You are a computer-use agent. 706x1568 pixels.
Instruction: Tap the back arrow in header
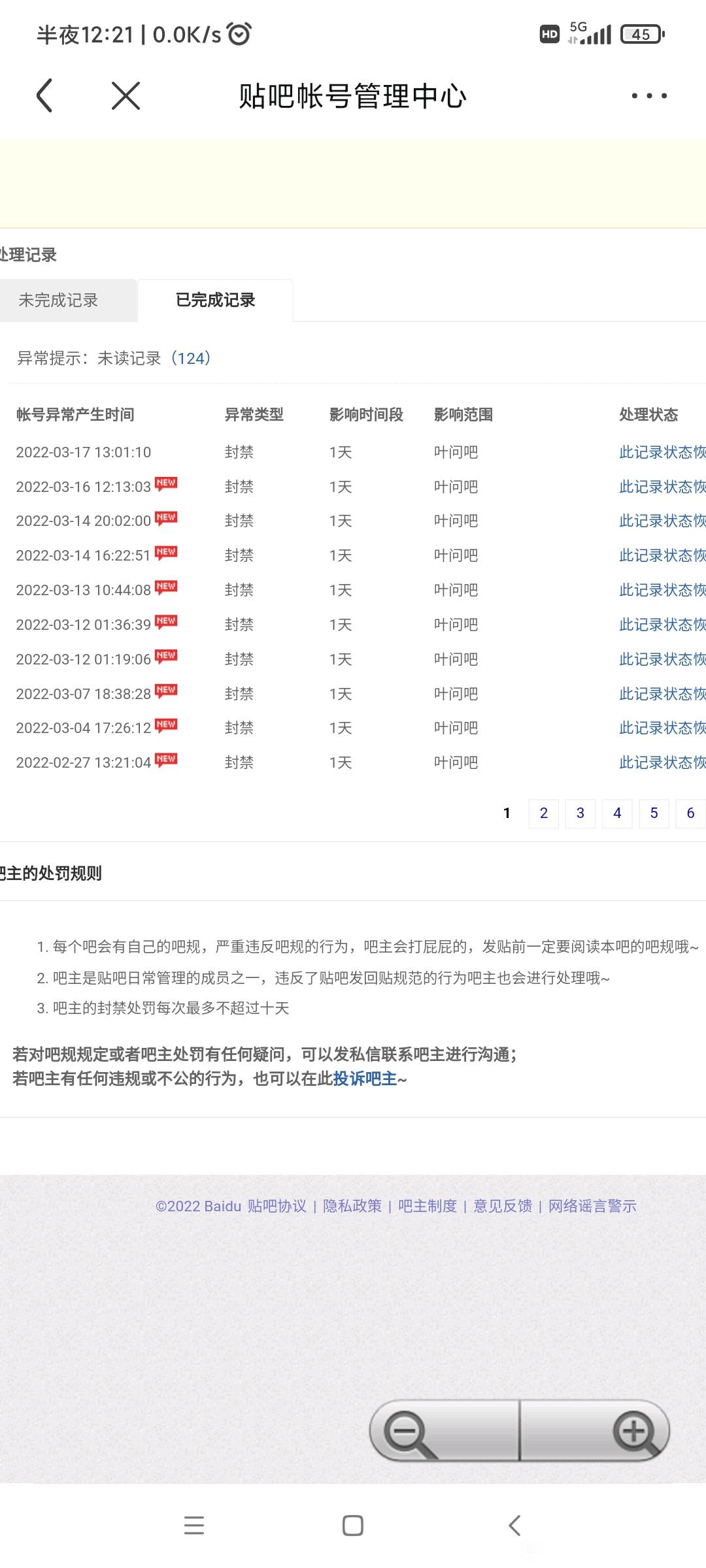tap(44, 96)
